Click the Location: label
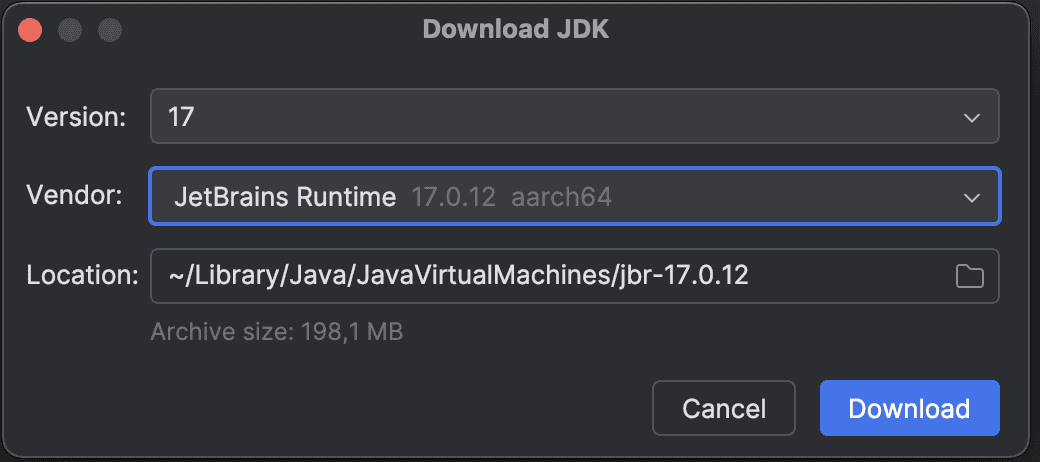 pos(82,275)
